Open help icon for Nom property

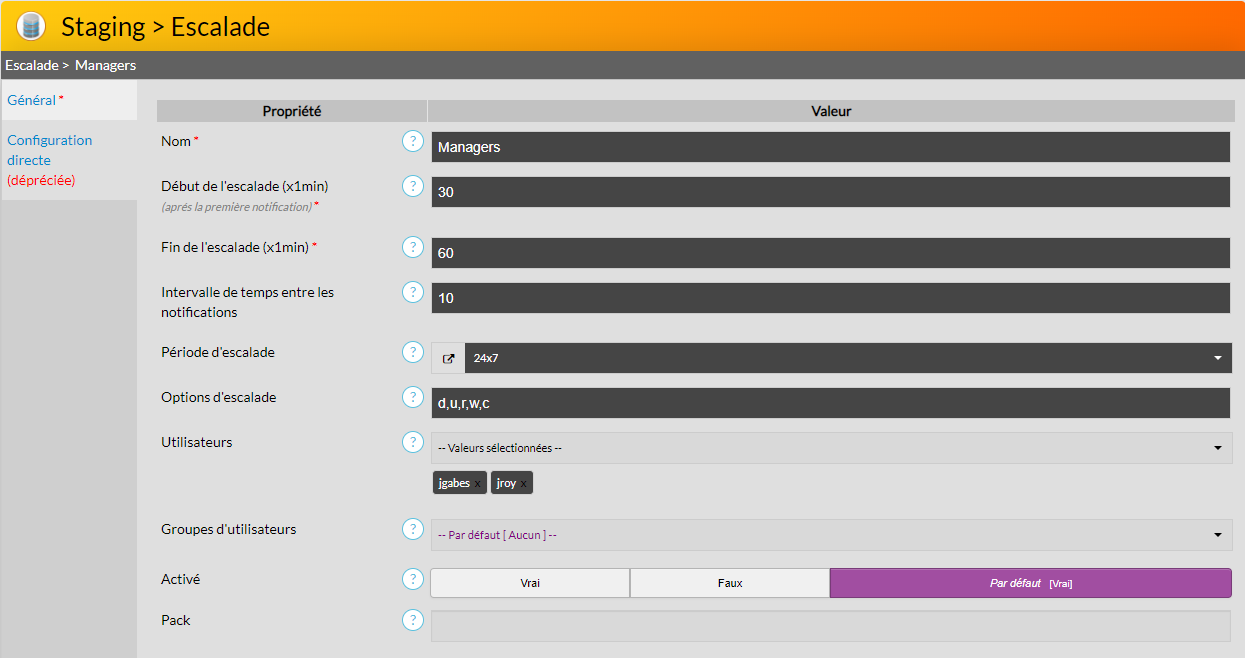(413, 141)
